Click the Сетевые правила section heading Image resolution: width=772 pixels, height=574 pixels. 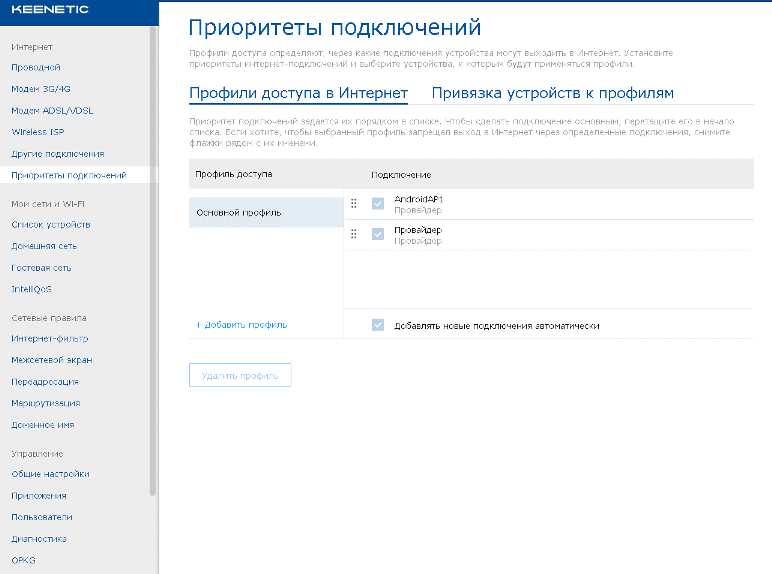pos(49,318)
